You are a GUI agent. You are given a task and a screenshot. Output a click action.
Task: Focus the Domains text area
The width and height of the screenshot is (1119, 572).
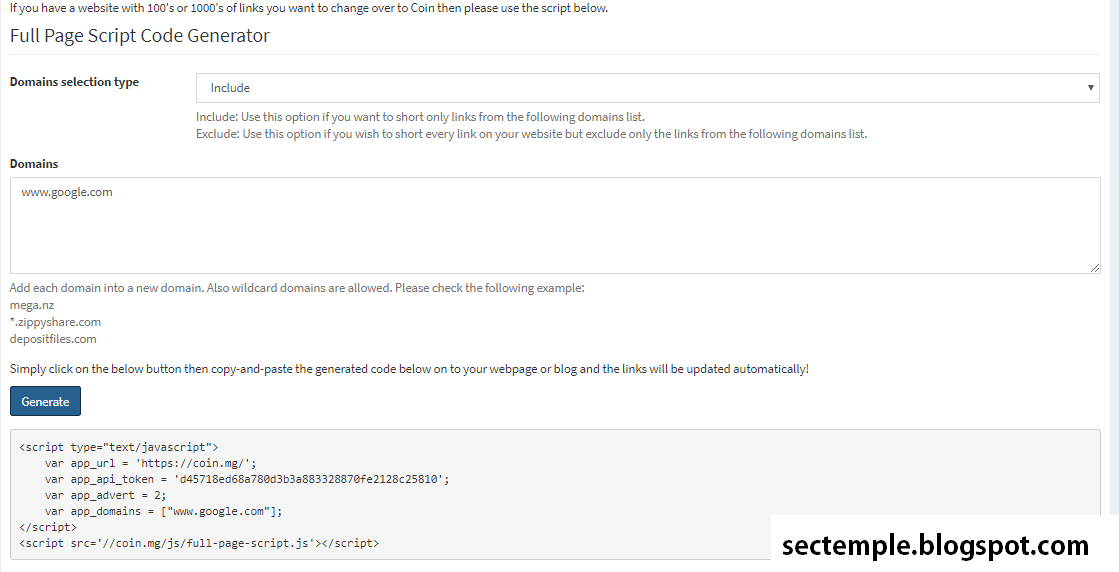[555, 225]
